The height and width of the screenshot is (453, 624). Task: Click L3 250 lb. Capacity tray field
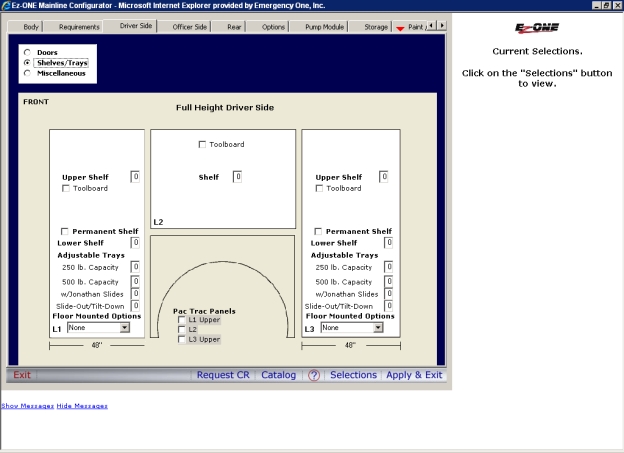(389, 267)
